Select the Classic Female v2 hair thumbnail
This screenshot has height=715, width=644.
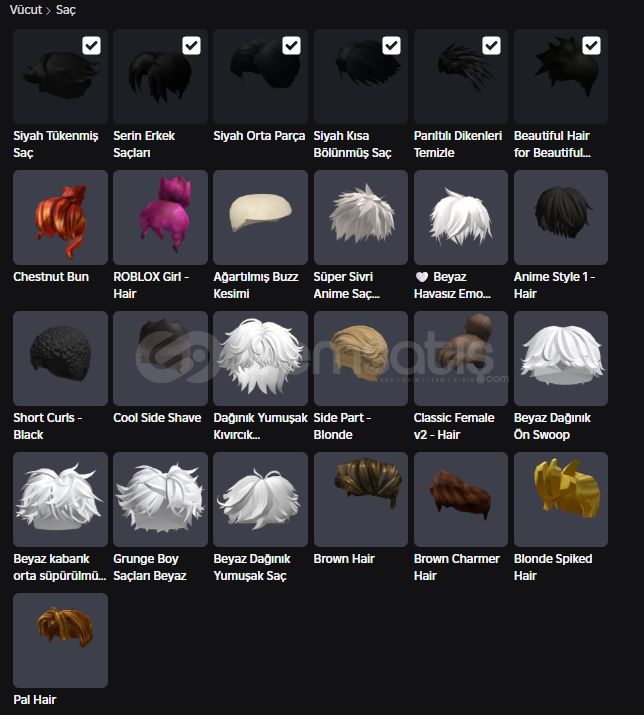461,358
